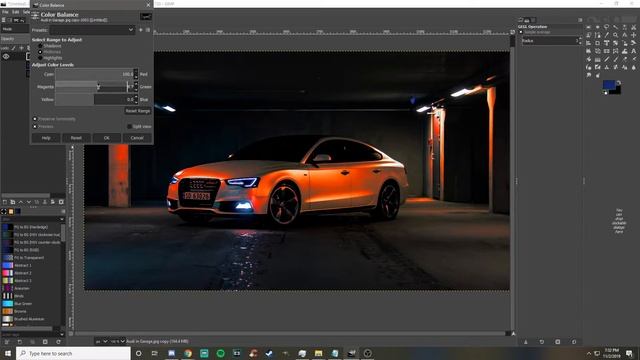Select the Scissors Select tool

tap(633, 27)
